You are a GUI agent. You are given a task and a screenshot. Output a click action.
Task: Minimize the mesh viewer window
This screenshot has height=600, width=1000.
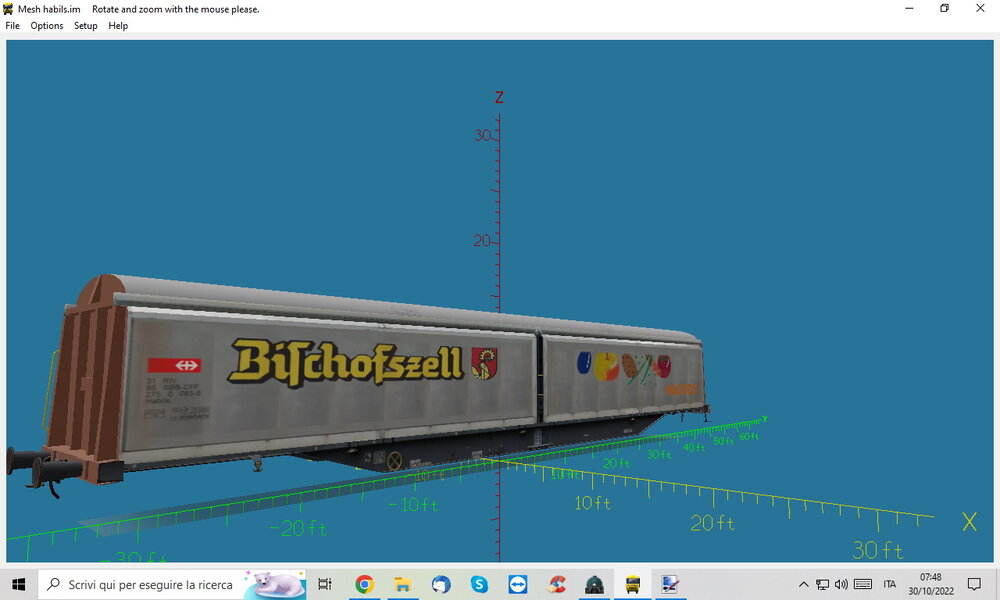pos(909,8)
